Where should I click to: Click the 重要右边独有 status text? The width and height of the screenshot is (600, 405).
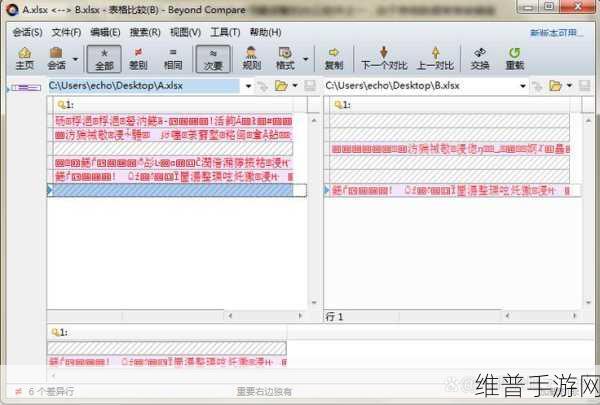pos(264,392)
